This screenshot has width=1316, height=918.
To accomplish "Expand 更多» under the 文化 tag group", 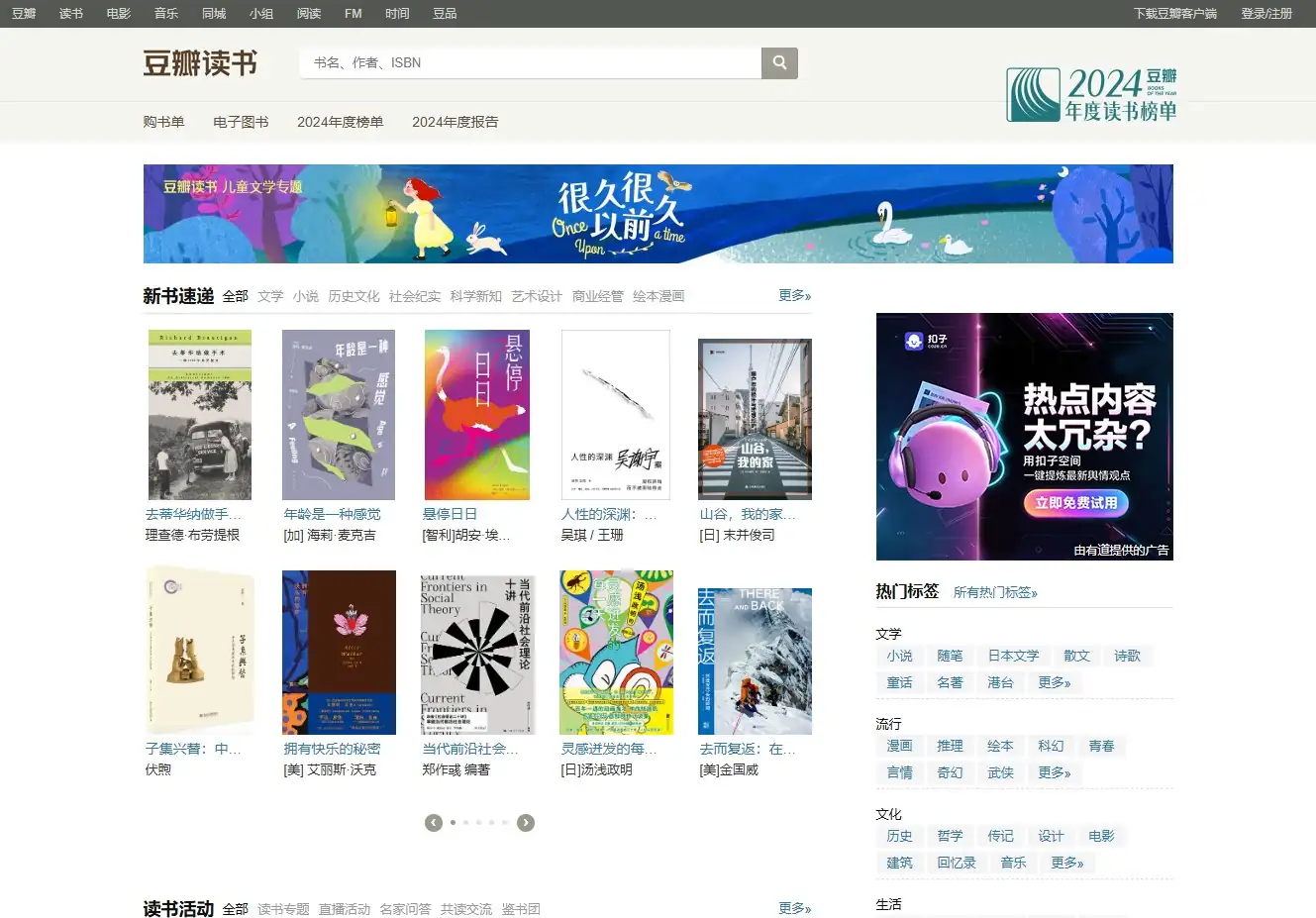I will click(1068, 863).
